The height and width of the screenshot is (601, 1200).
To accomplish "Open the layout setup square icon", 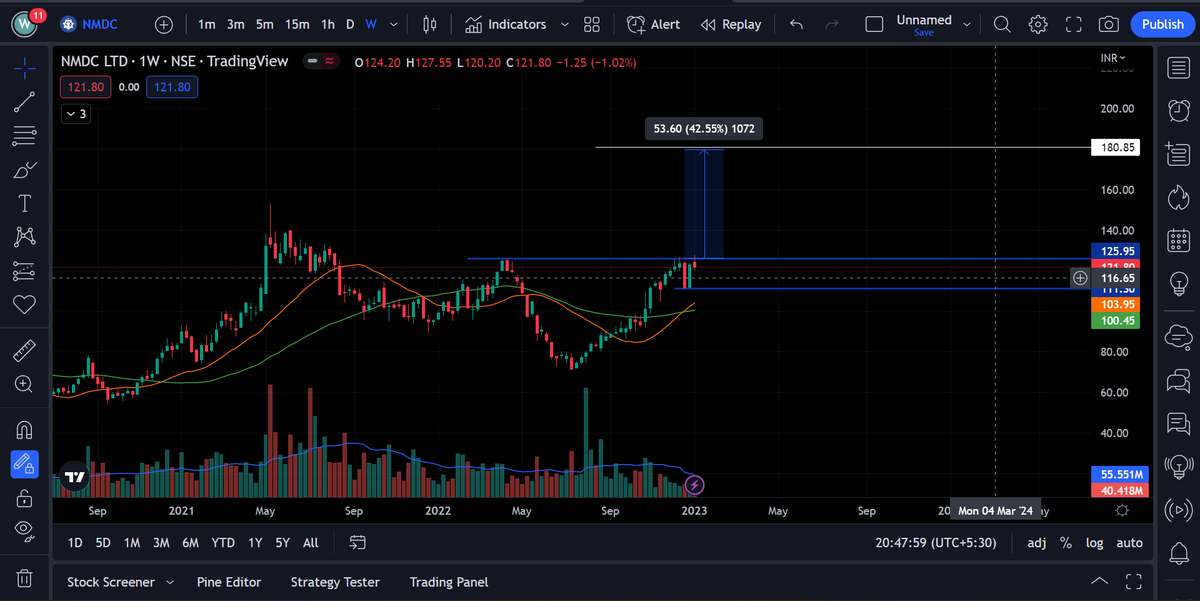I will 874,24.
